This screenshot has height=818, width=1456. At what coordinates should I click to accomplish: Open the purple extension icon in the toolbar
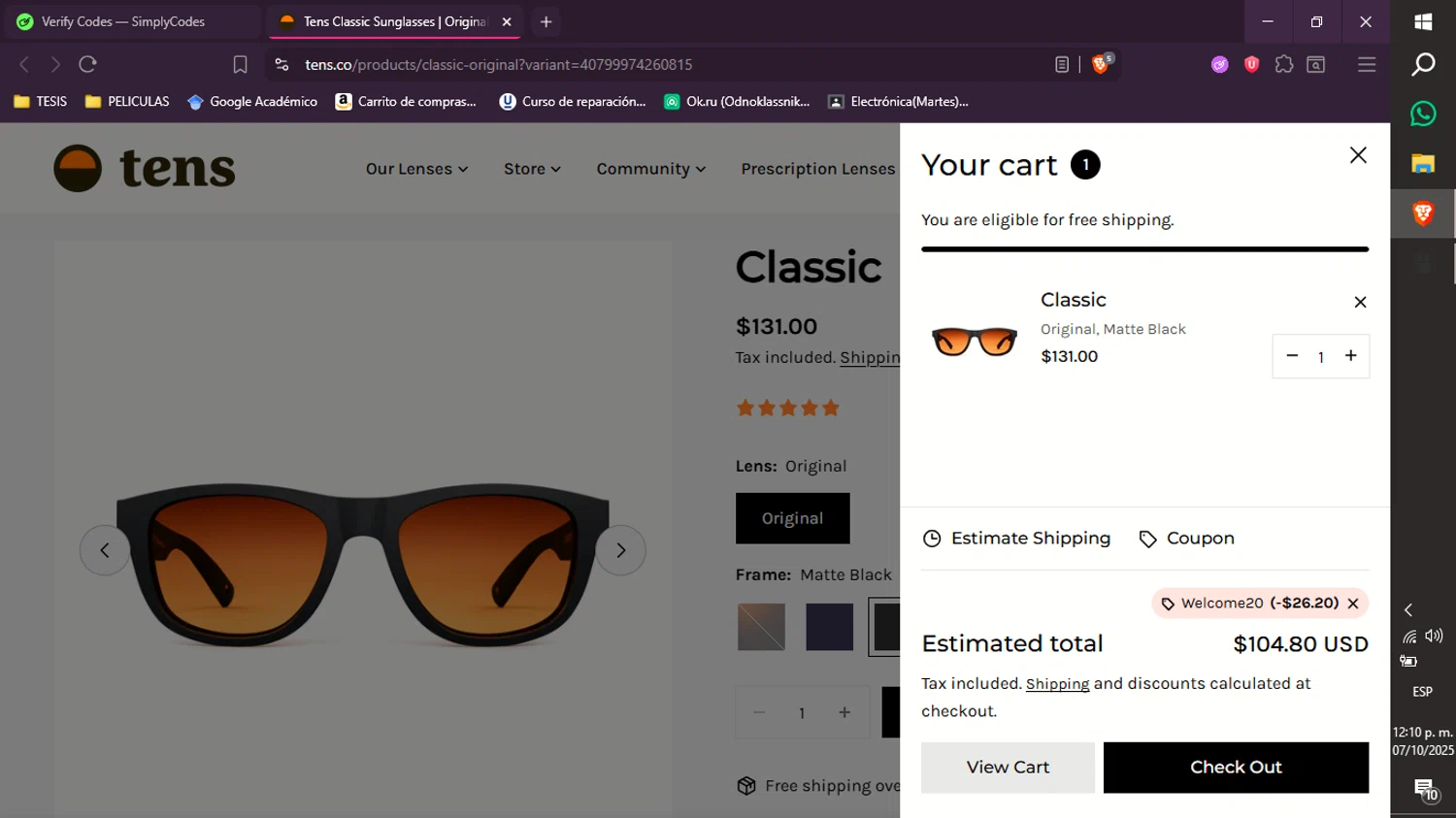[x=1219, y=64]
